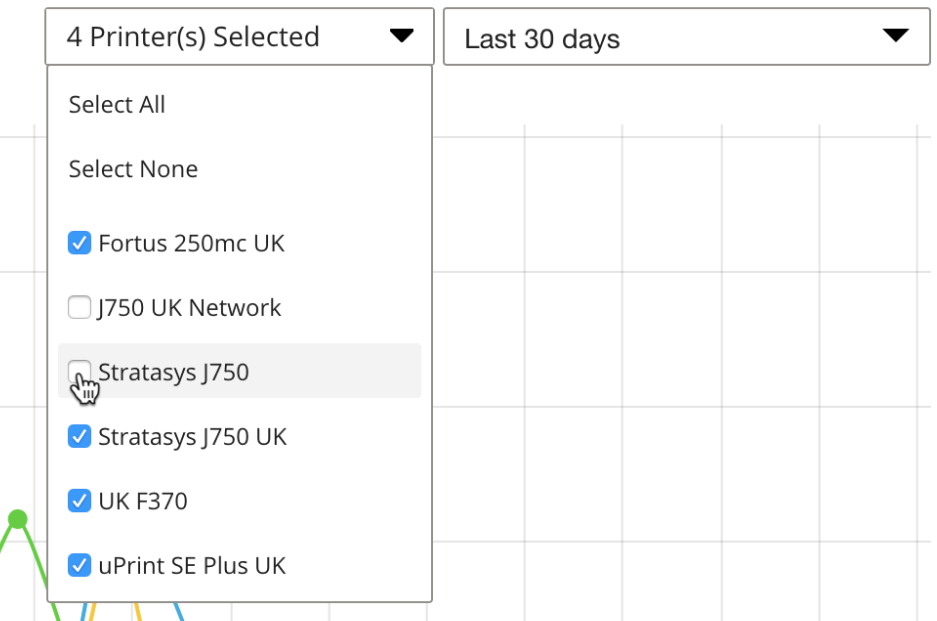Click the J750 UK Network label
937x621 pixels.
[x=189, y=308]
